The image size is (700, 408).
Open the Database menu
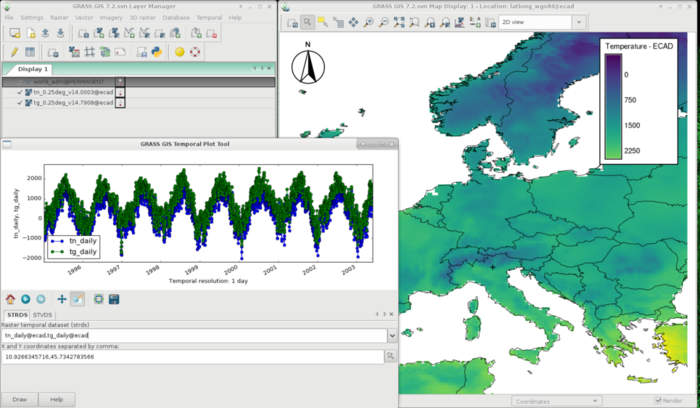click(x=176, y=17)
